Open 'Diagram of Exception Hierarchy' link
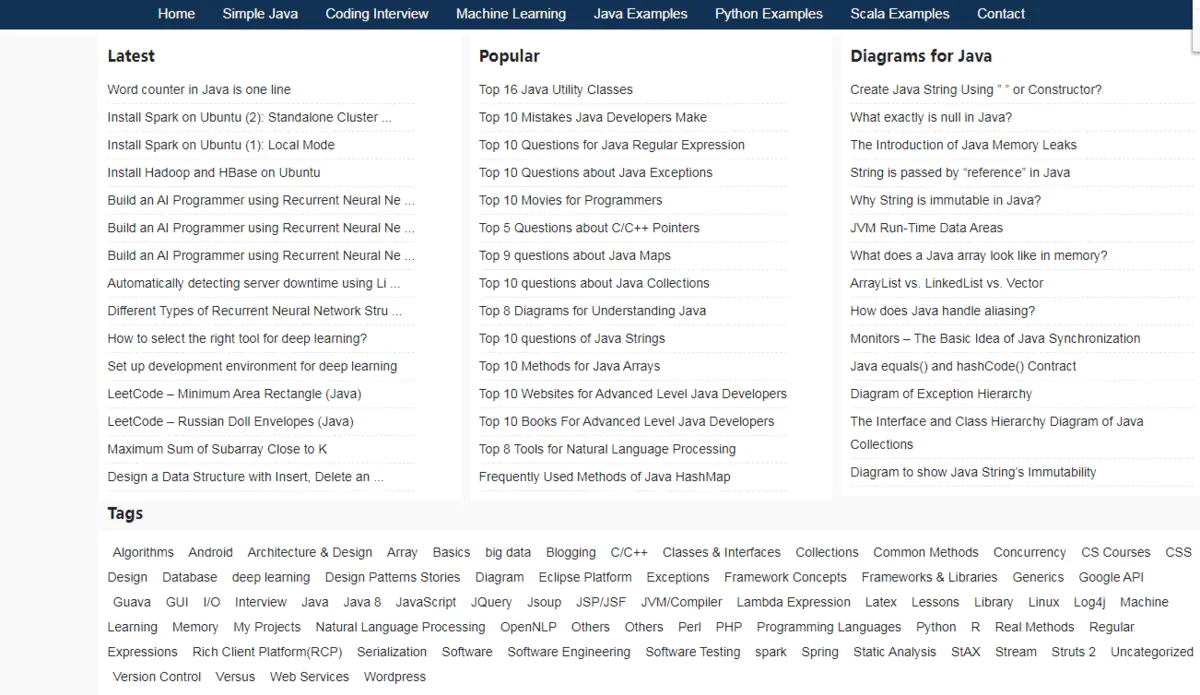 click(x=941, y=394)
